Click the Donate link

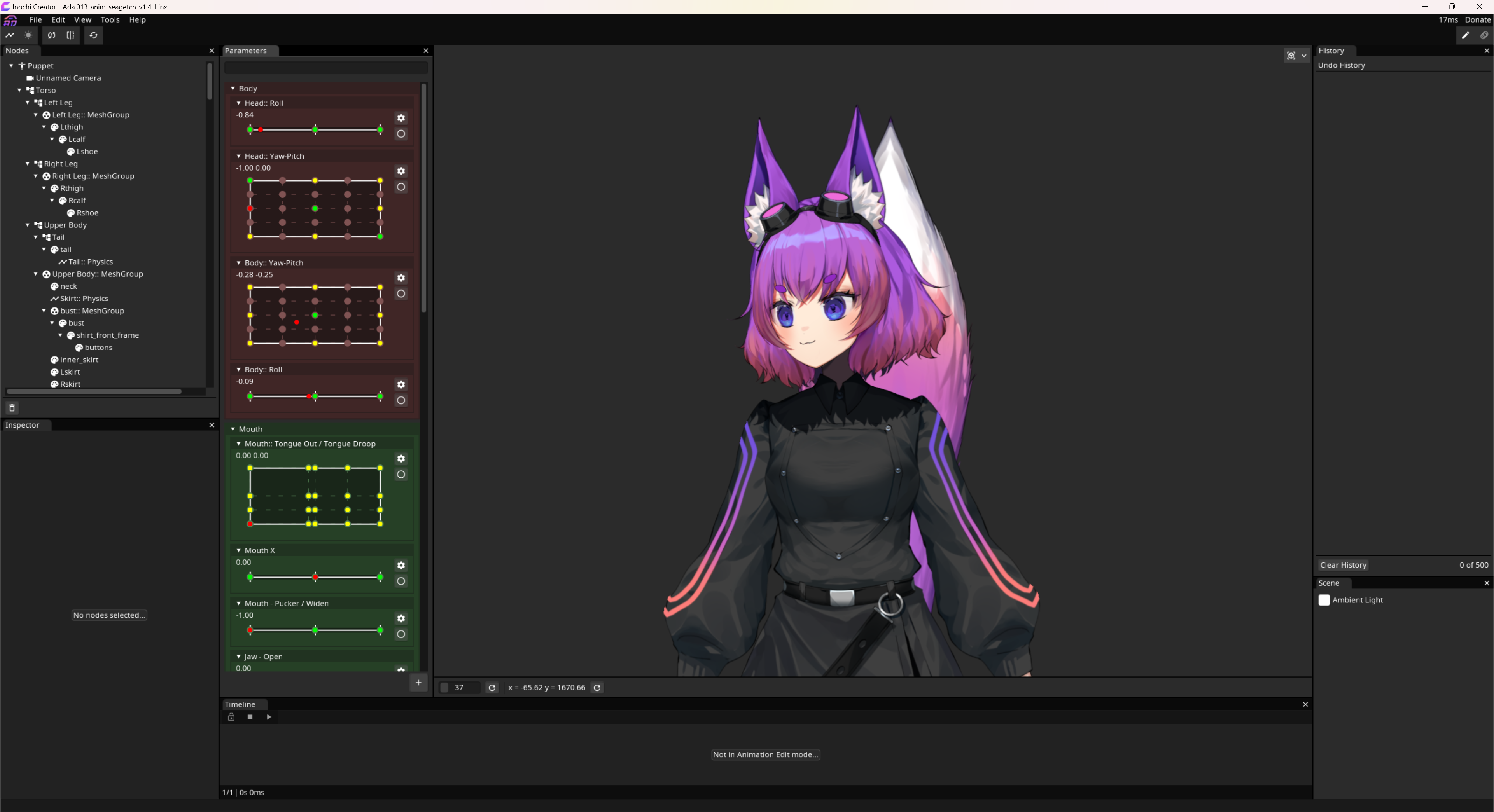point(1477,20)
